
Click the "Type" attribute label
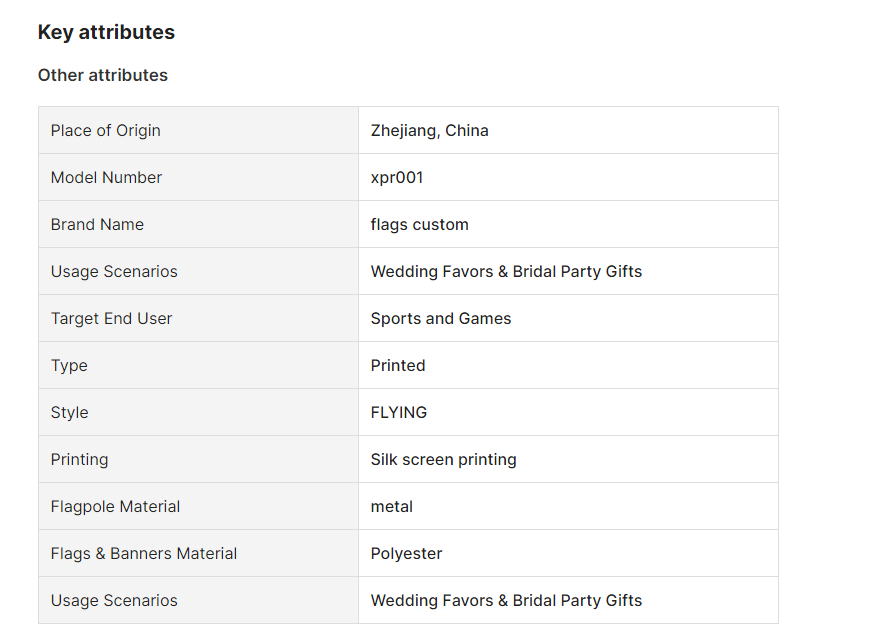[70, 365]
